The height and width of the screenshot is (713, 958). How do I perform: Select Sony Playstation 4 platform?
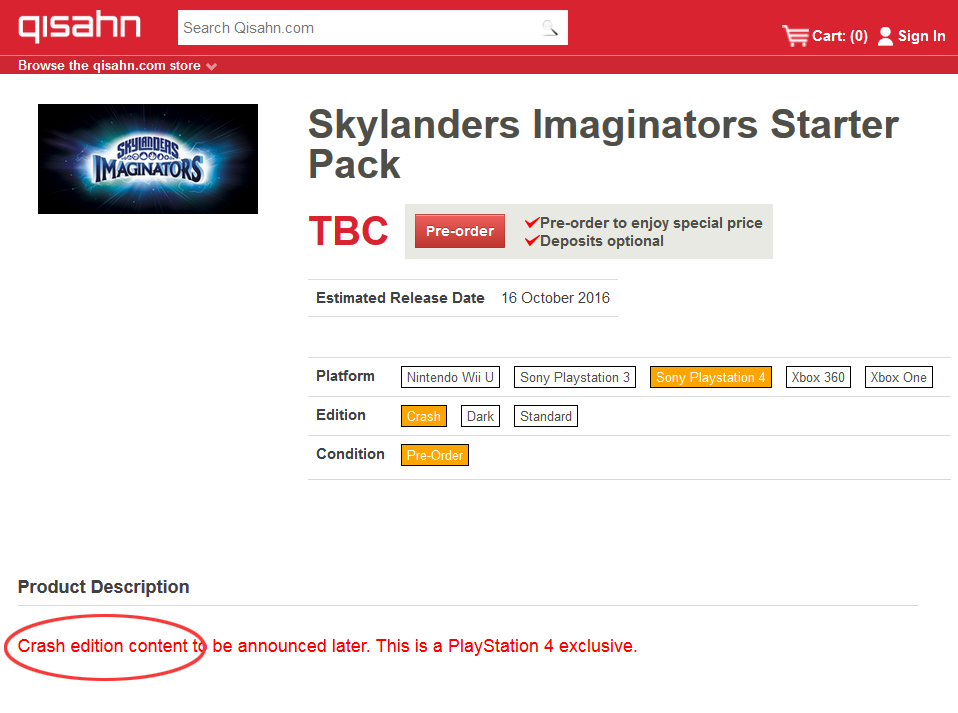(711, 377)
